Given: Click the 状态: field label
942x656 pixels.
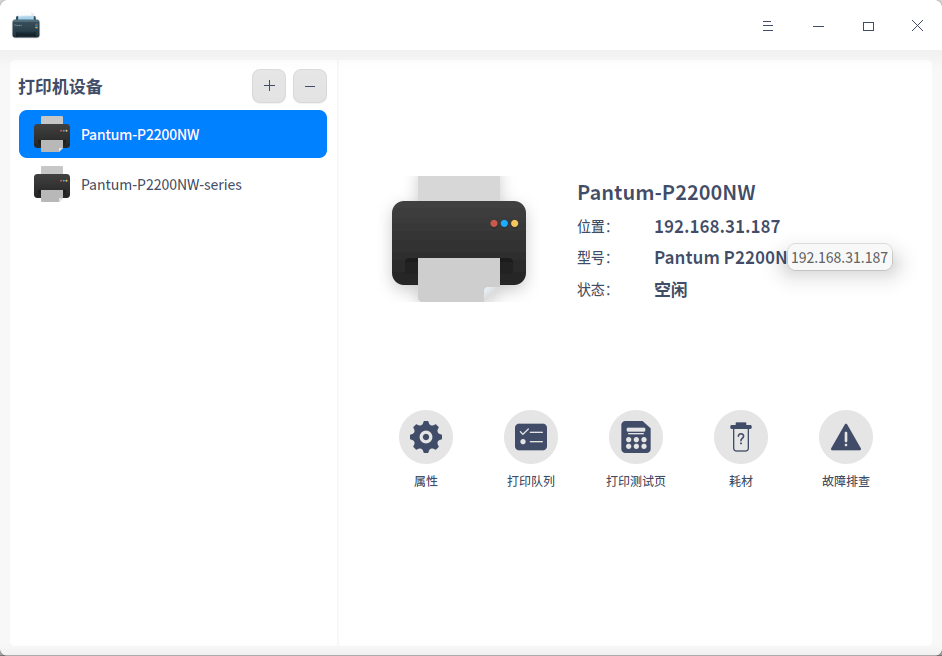Looking at the screenshot, I should tap(594, 290).
